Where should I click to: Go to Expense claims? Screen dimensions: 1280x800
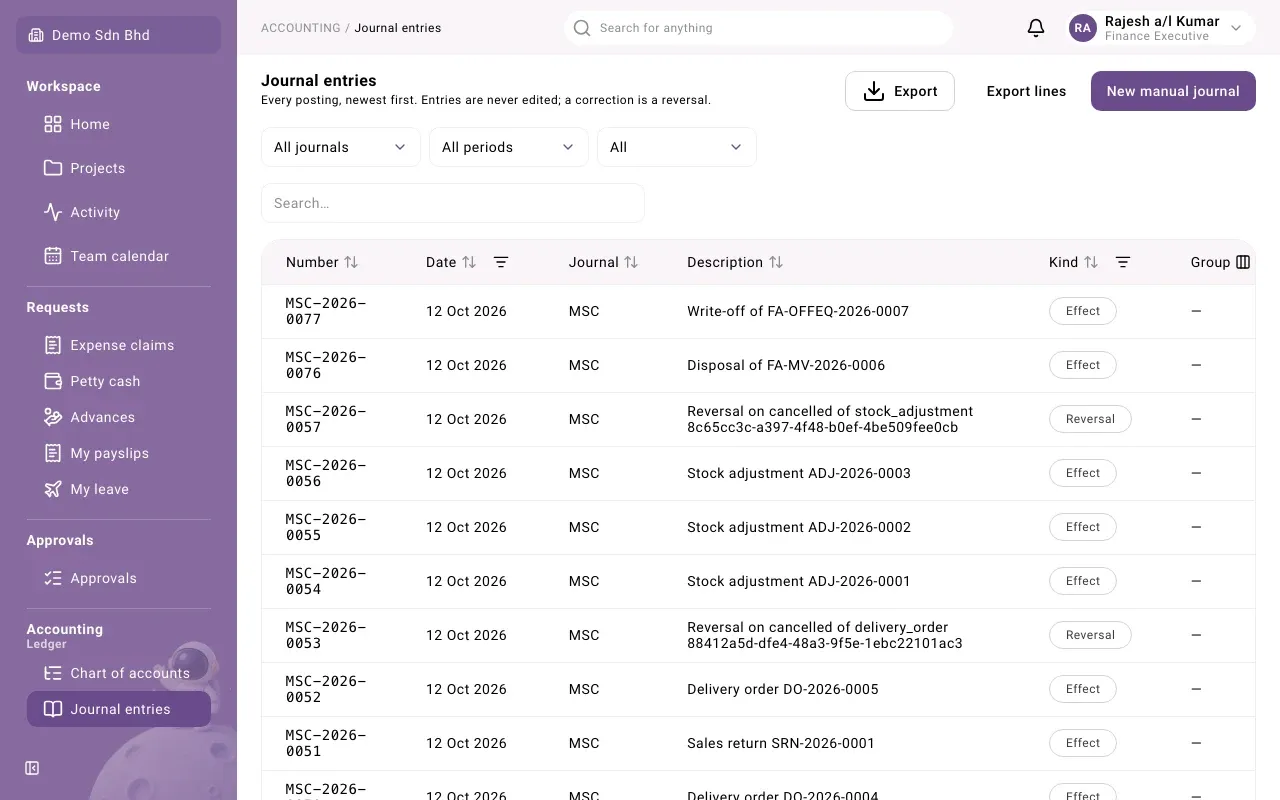click(x=119, y=345)
